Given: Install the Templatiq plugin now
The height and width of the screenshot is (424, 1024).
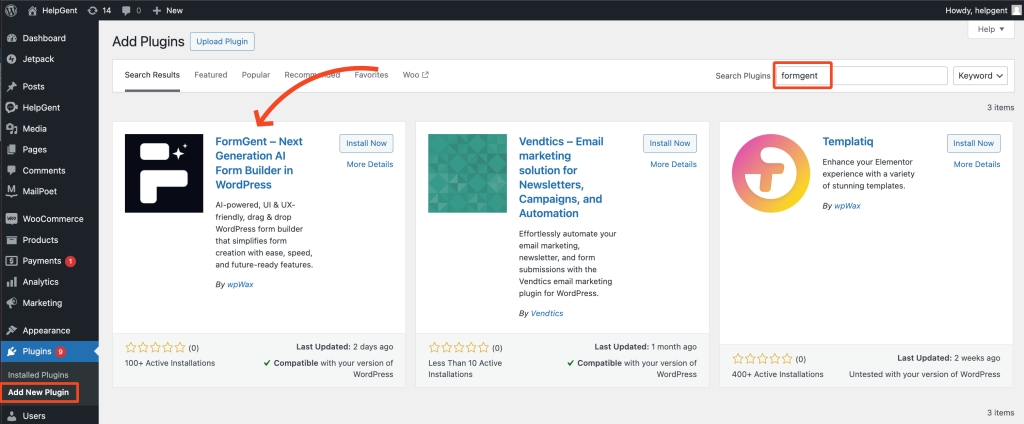Looking at the screenshot, I should [x=974, y=143].
